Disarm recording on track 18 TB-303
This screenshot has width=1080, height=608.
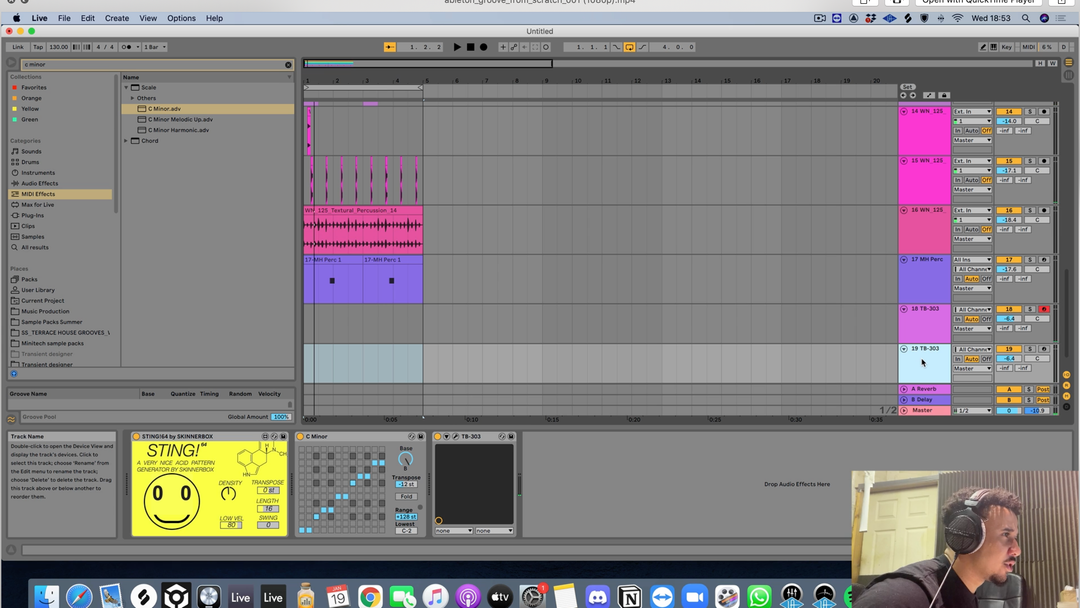pos(1043,309)
